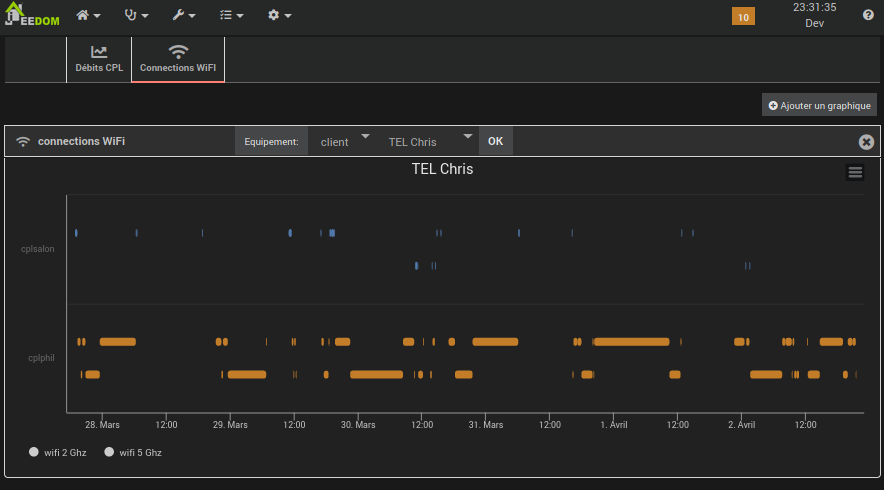This screenshot has height=490, width=884.
Task: Click the 30. Mars axis label
Action: (358, 425)
